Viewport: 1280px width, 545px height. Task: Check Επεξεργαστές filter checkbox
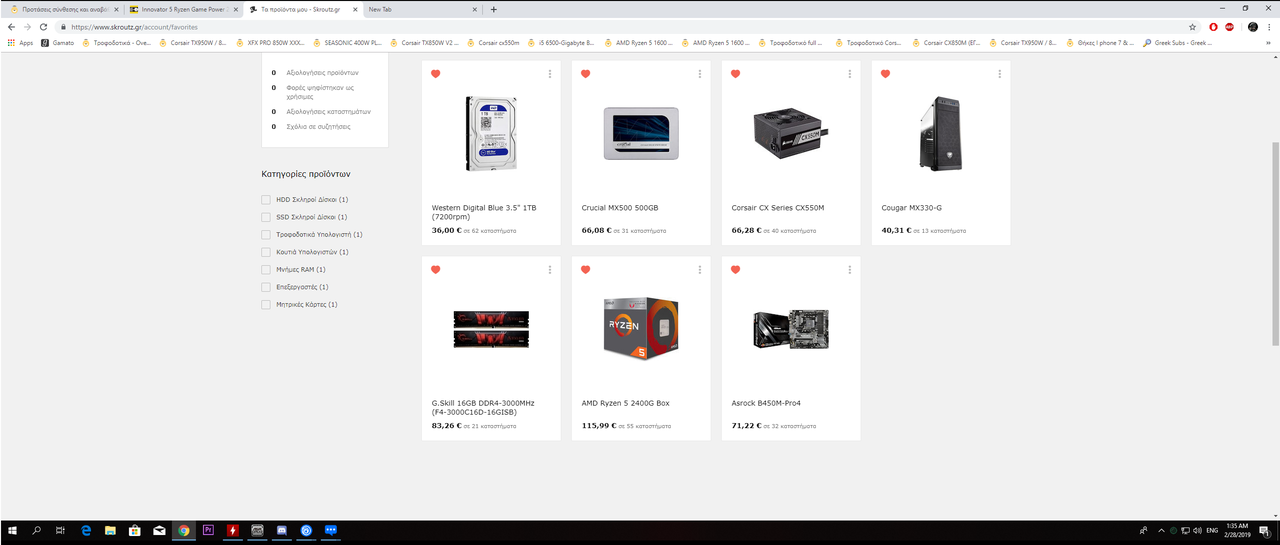pos(266,287)
